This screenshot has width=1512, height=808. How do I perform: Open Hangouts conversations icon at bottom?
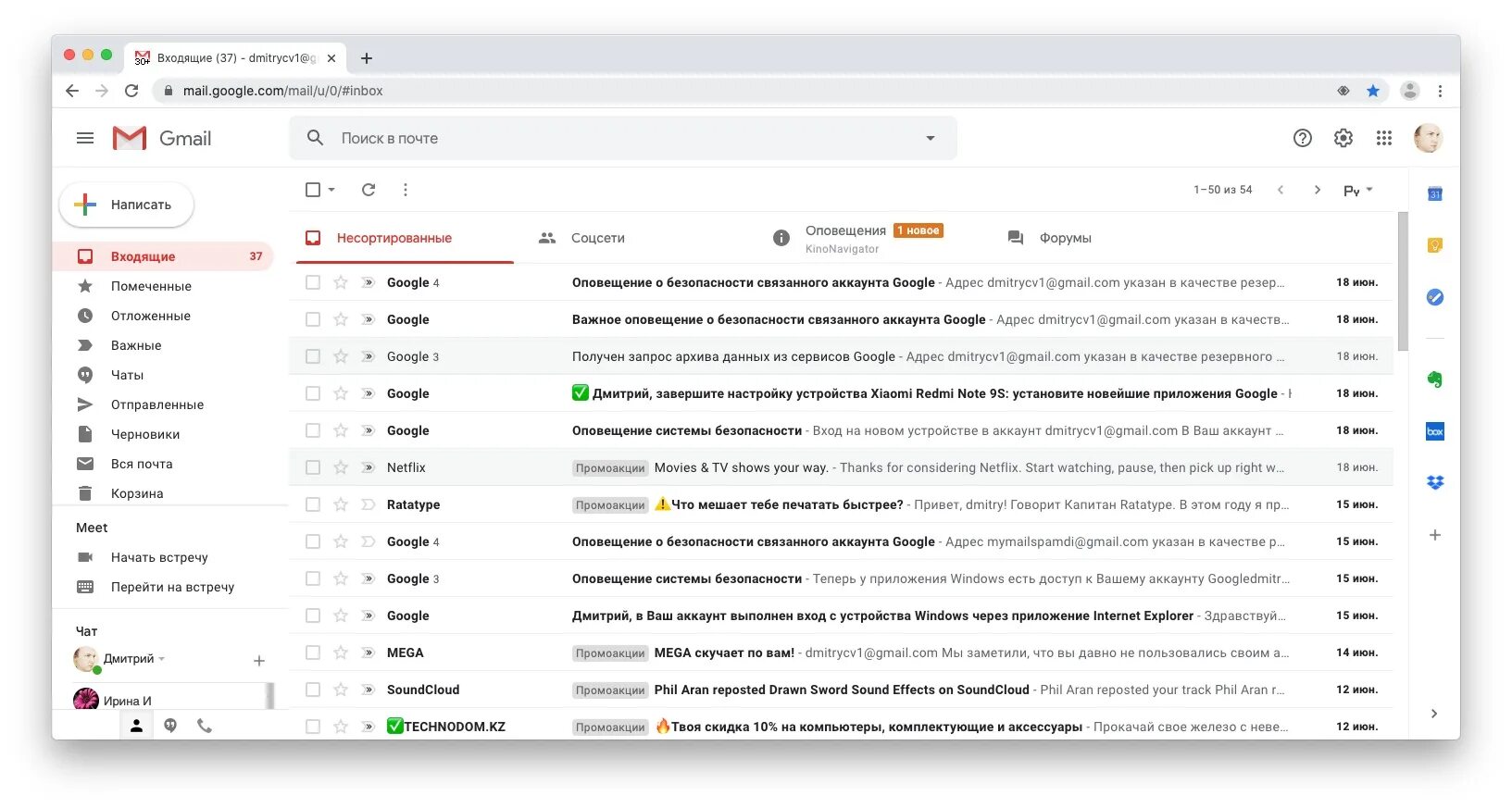[x=170, y=727]
